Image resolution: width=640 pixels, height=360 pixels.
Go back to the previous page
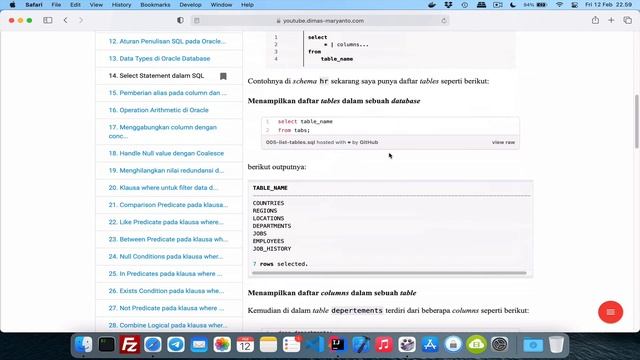[x=66, y=20]
